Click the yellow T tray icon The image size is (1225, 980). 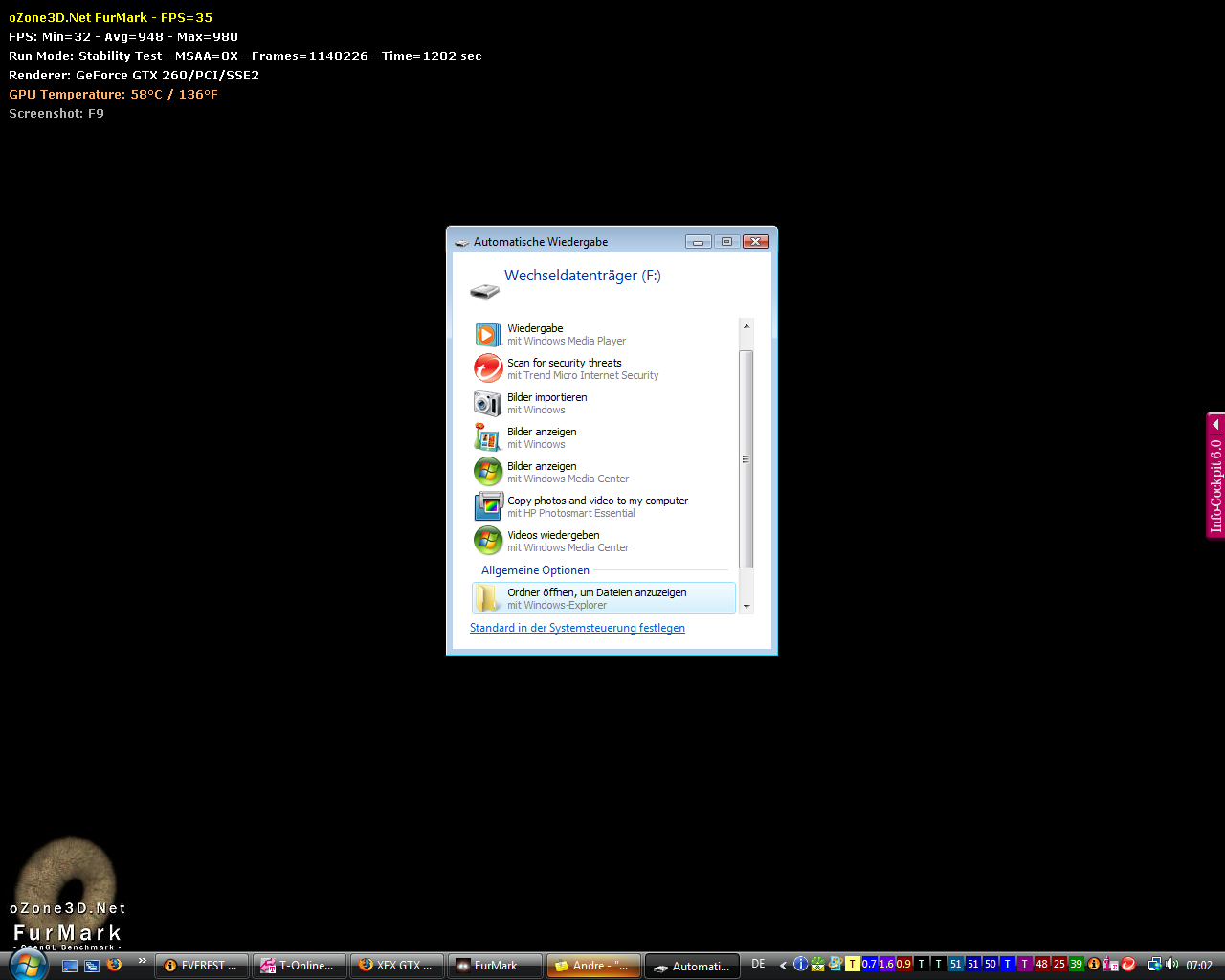coord(852,964)
